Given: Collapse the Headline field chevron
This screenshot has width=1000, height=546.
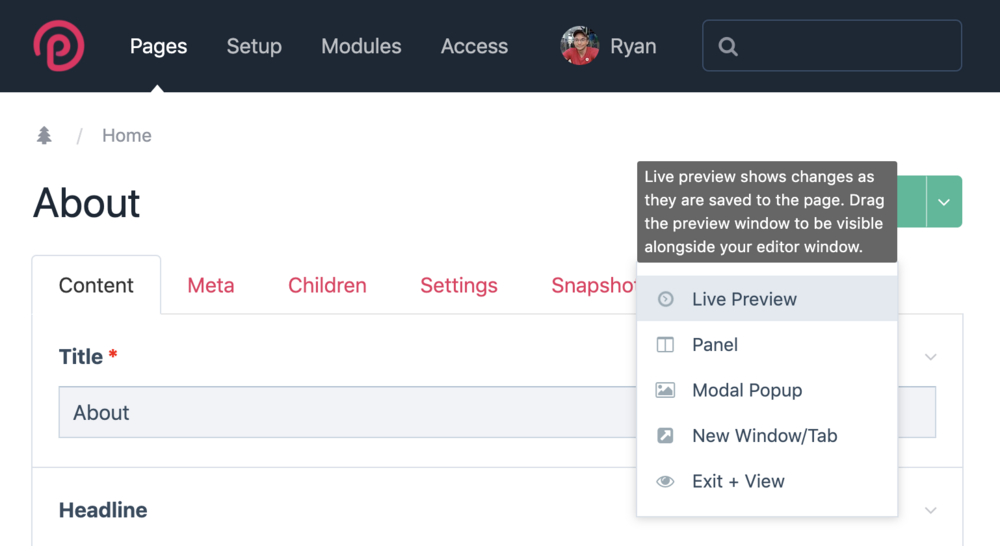Looking at the screenshot, I should [x=931, y=510].
